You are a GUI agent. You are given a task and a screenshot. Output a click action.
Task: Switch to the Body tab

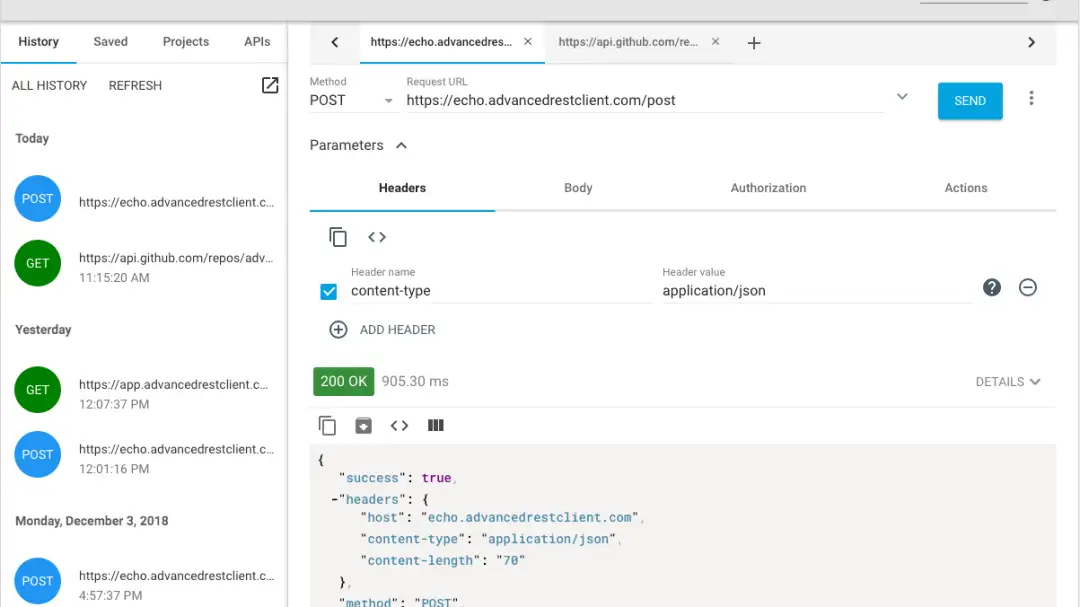point(578,188)
